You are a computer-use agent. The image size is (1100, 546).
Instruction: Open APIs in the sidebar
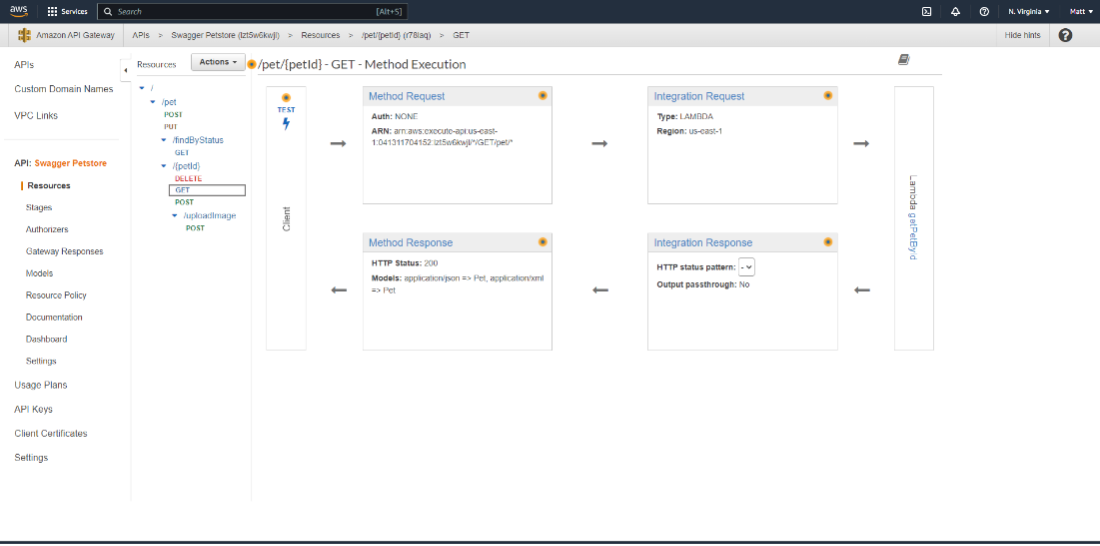(24, 65)
